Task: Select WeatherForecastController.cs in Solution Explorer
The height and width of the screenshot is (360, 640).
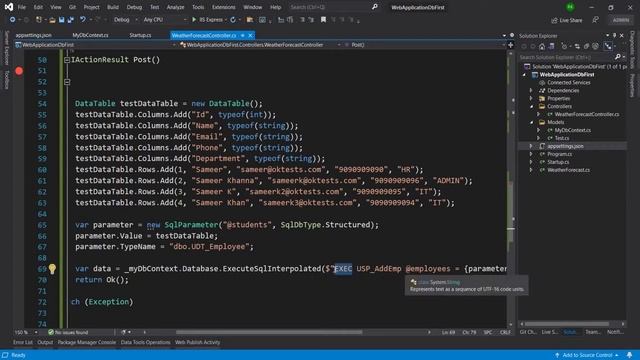Action: tap(587, 114)
